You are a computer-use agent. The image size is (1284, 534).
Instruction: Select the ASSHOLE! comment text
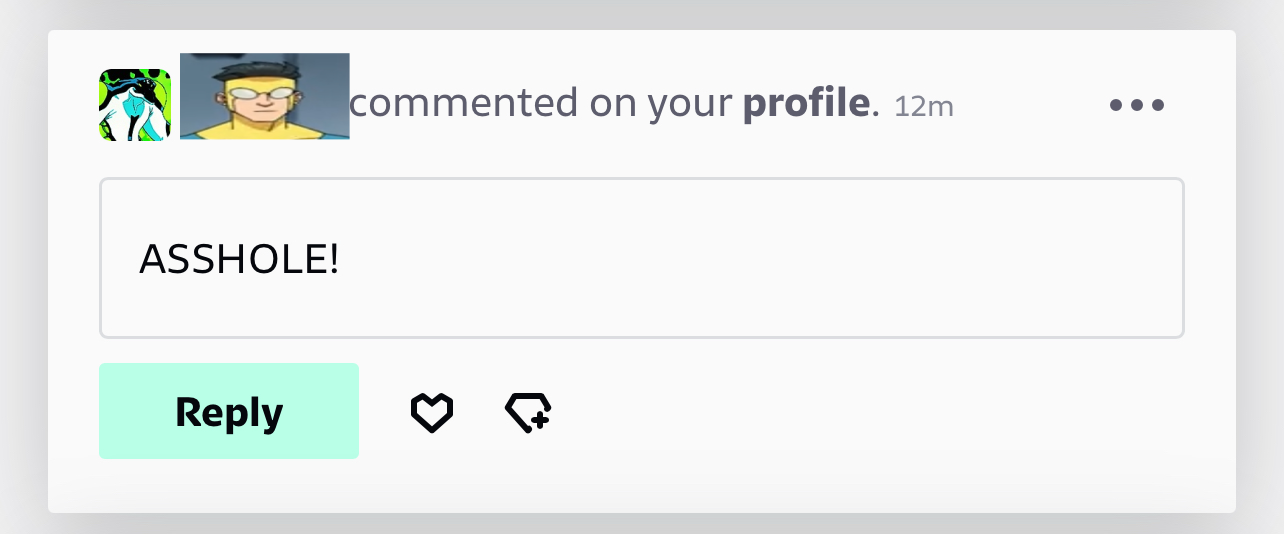tap(240, 260)
